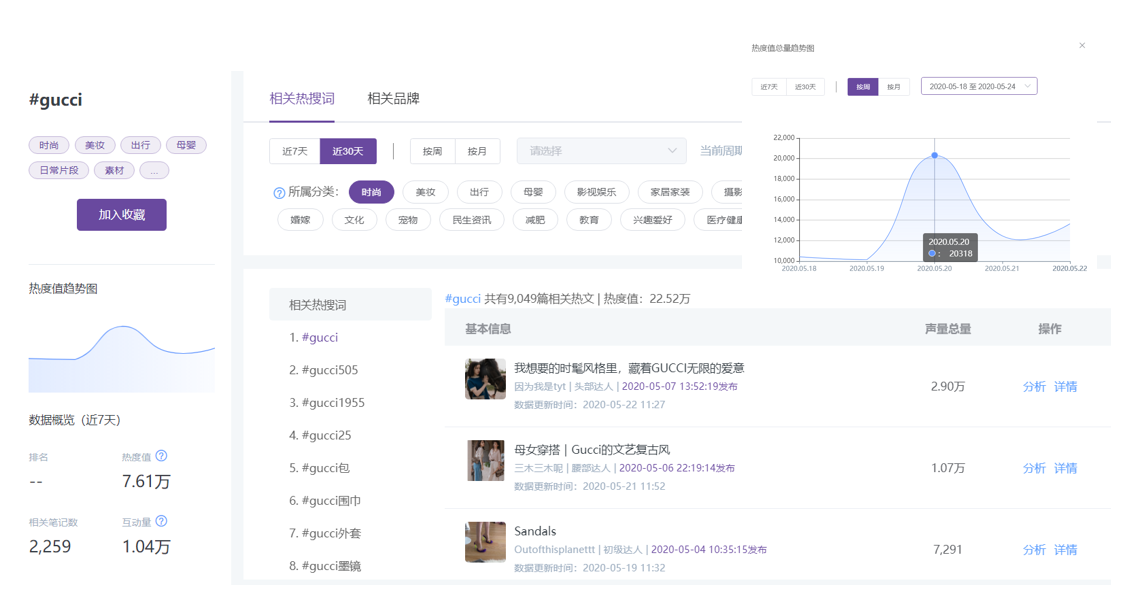
Task: Click 详情 for the 母女穿搭 post
Action: (1066, 468)
